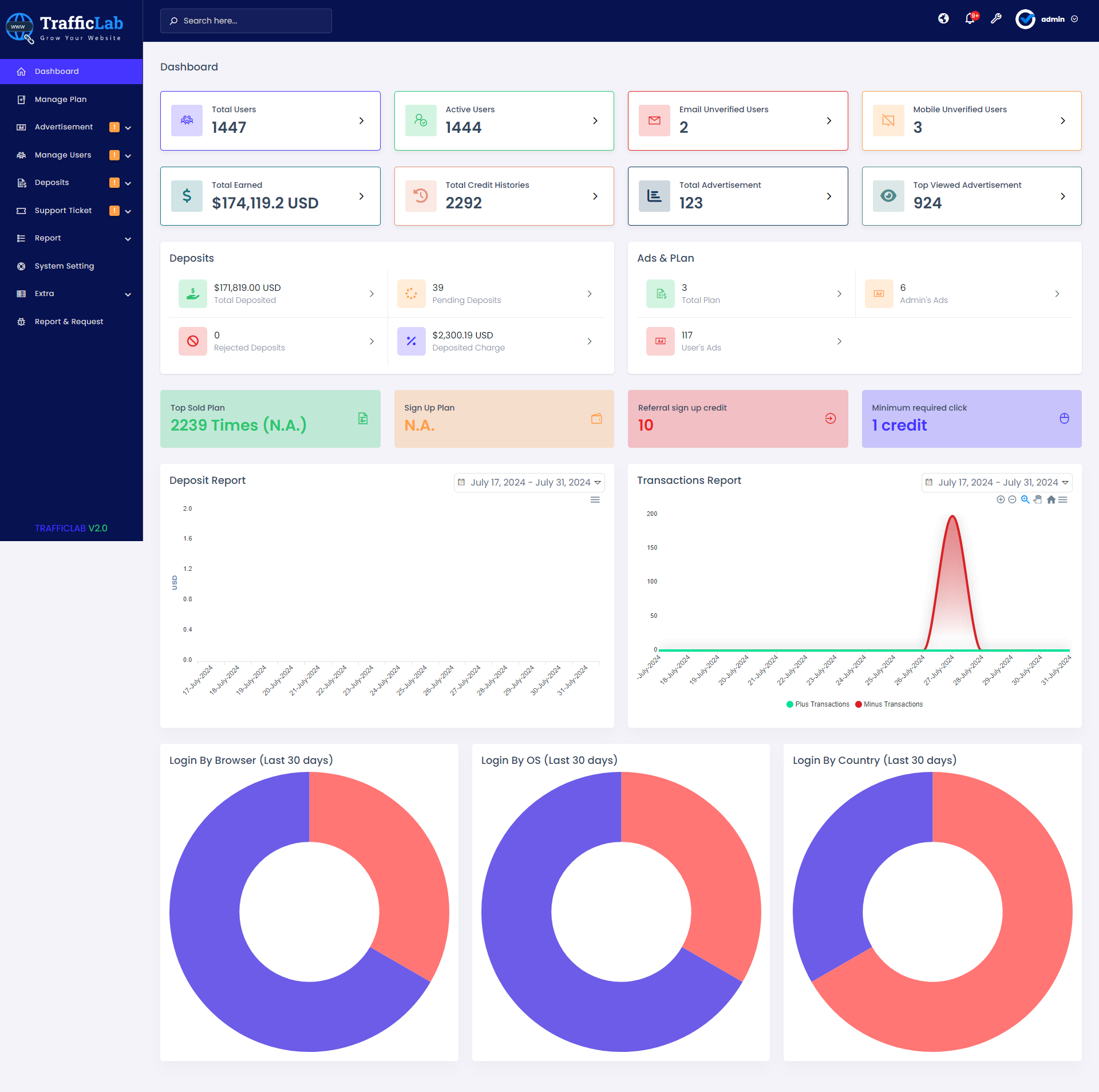Click the globe icon in top bar

pyautogui.click(x=943, y=19)
